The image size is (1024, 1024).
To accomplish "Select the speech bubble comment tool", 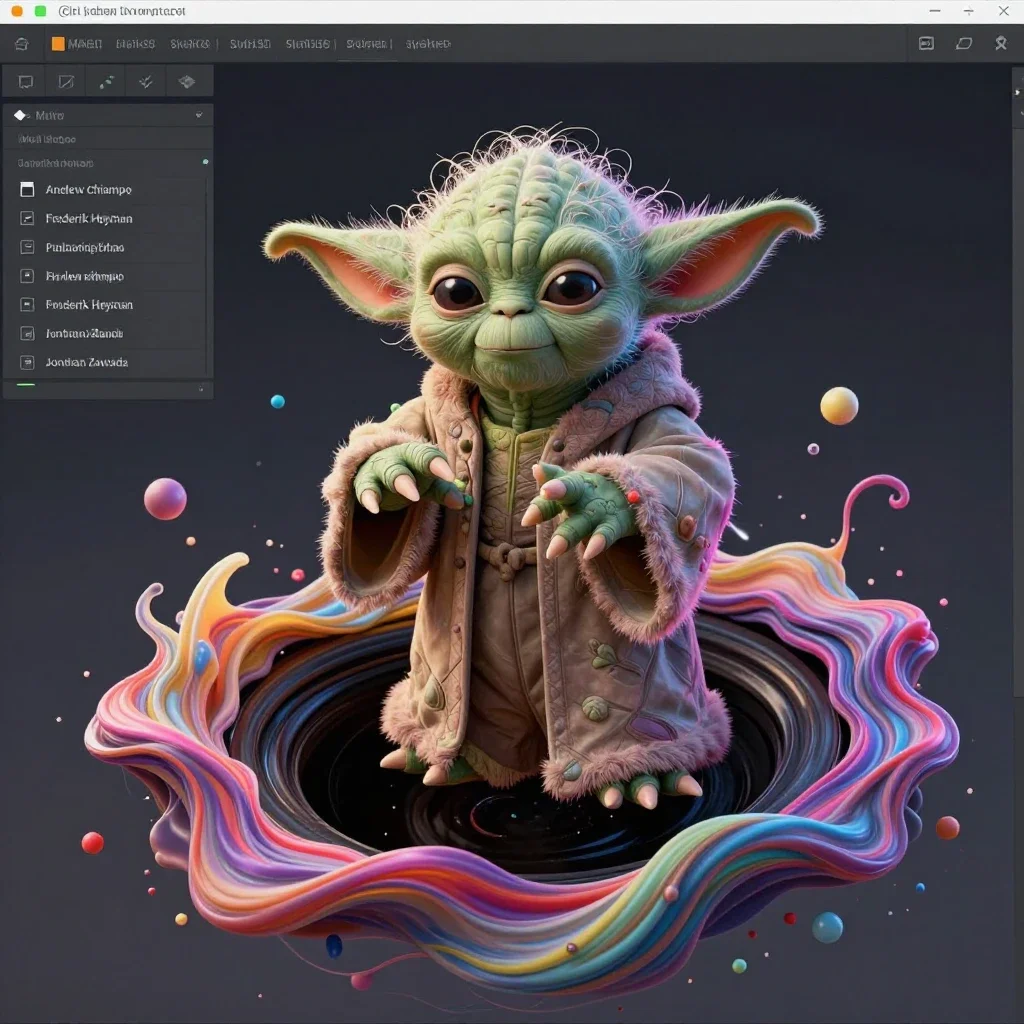I will (25, 82).
